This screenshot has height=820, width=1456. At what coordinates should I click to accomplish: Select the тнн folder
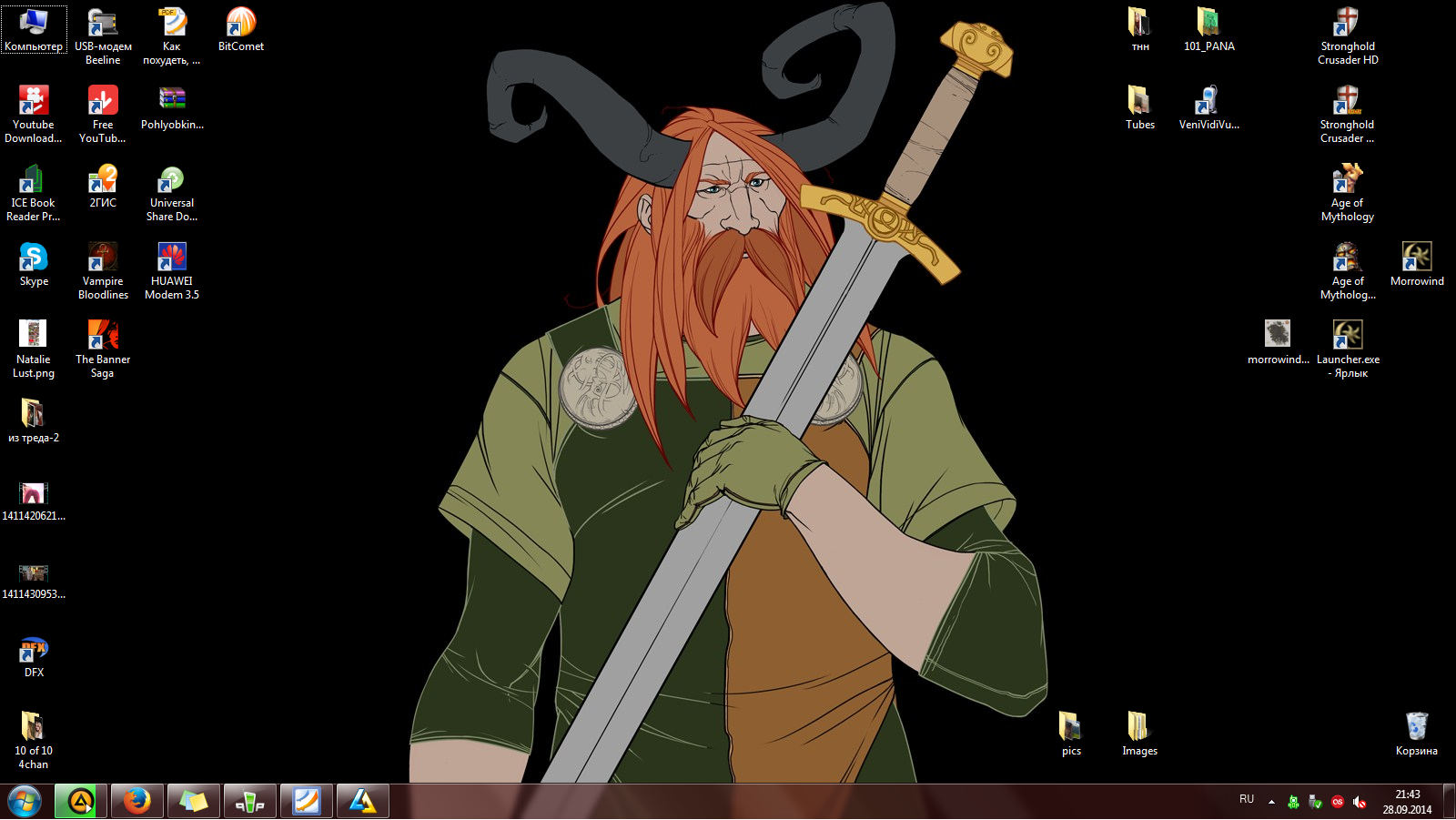point(1140,29)
